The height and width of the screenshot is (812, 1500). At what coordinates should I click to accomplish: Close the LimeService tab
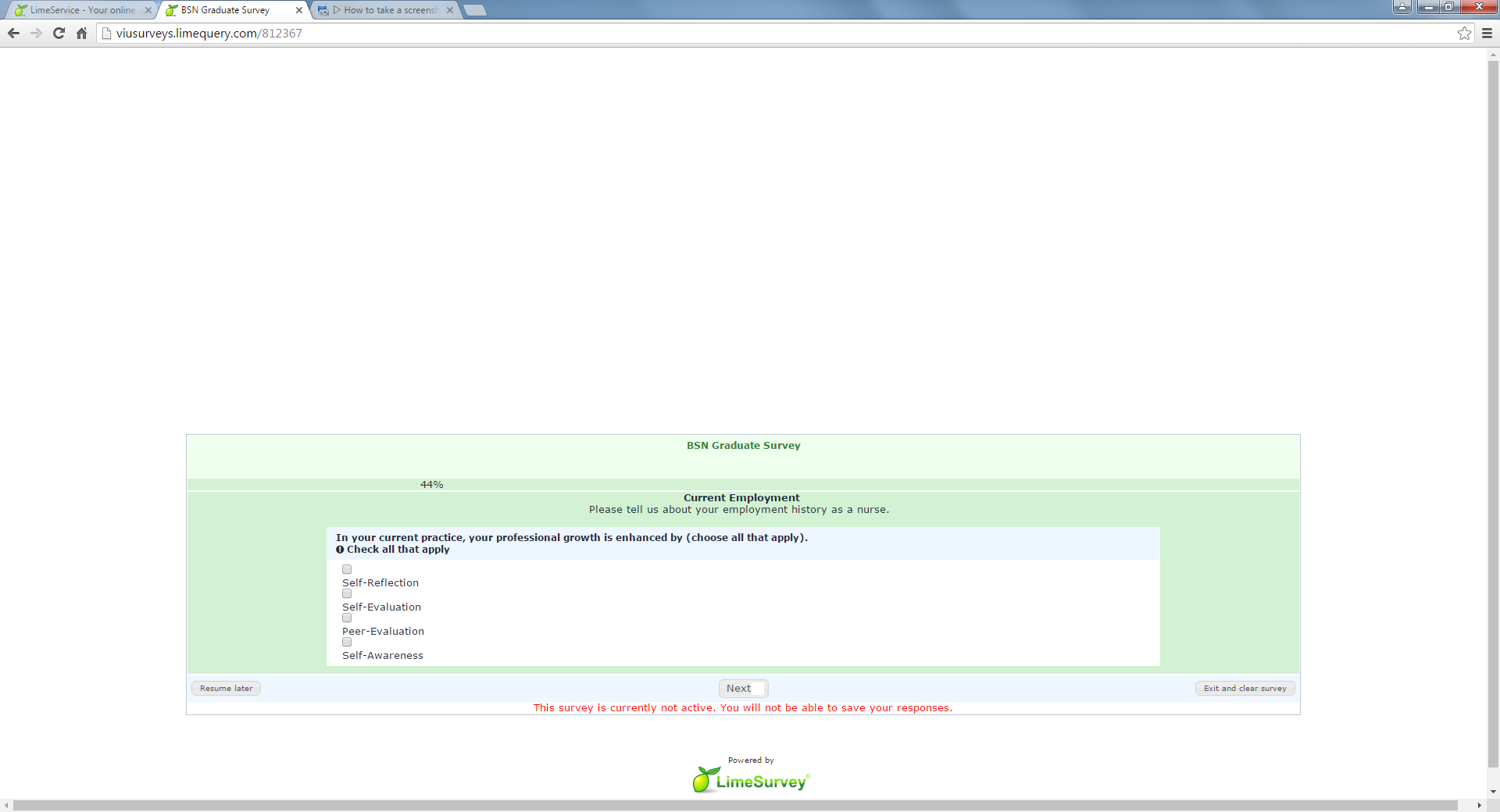148,10
